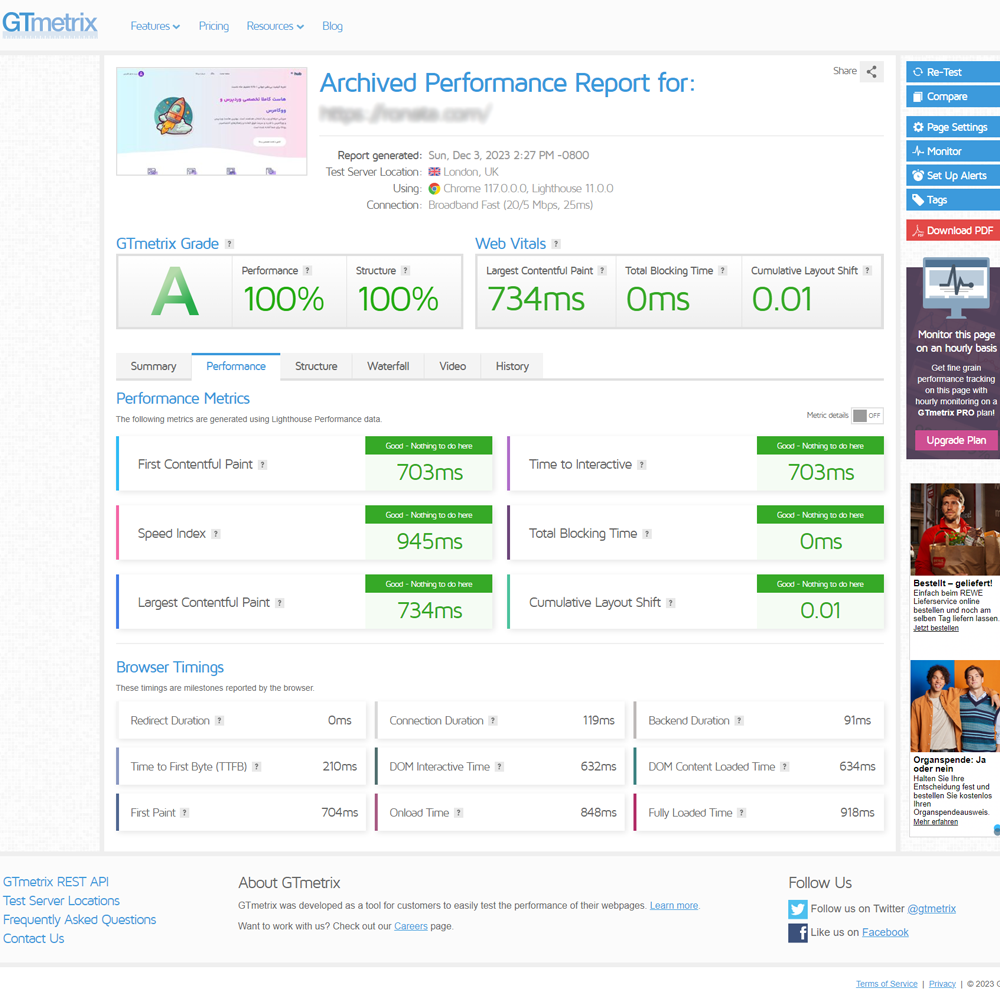This screenshot has height=1000, width=1000.
Task: Open the Video tab
Action: point(452,366)
